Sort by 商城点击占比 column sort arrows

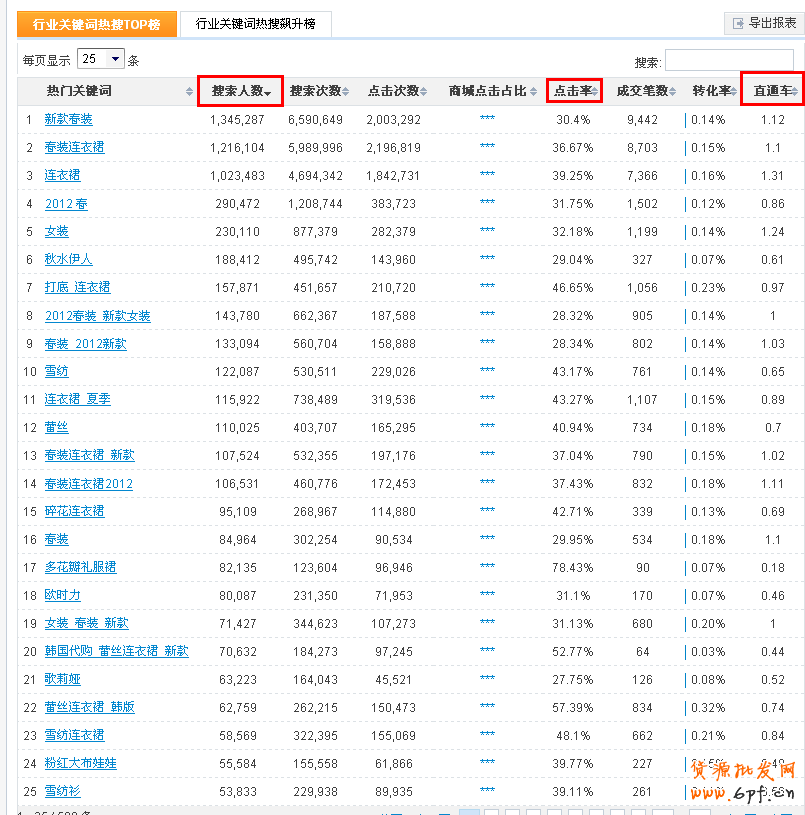coord(533,92)
